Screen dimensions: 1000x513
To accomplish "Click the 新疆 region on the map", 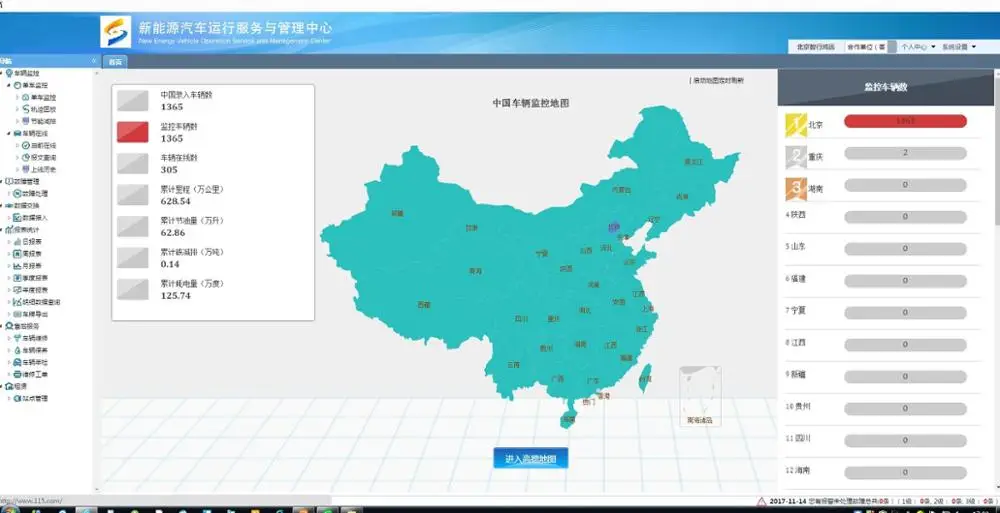I will (x=397, y=213).
